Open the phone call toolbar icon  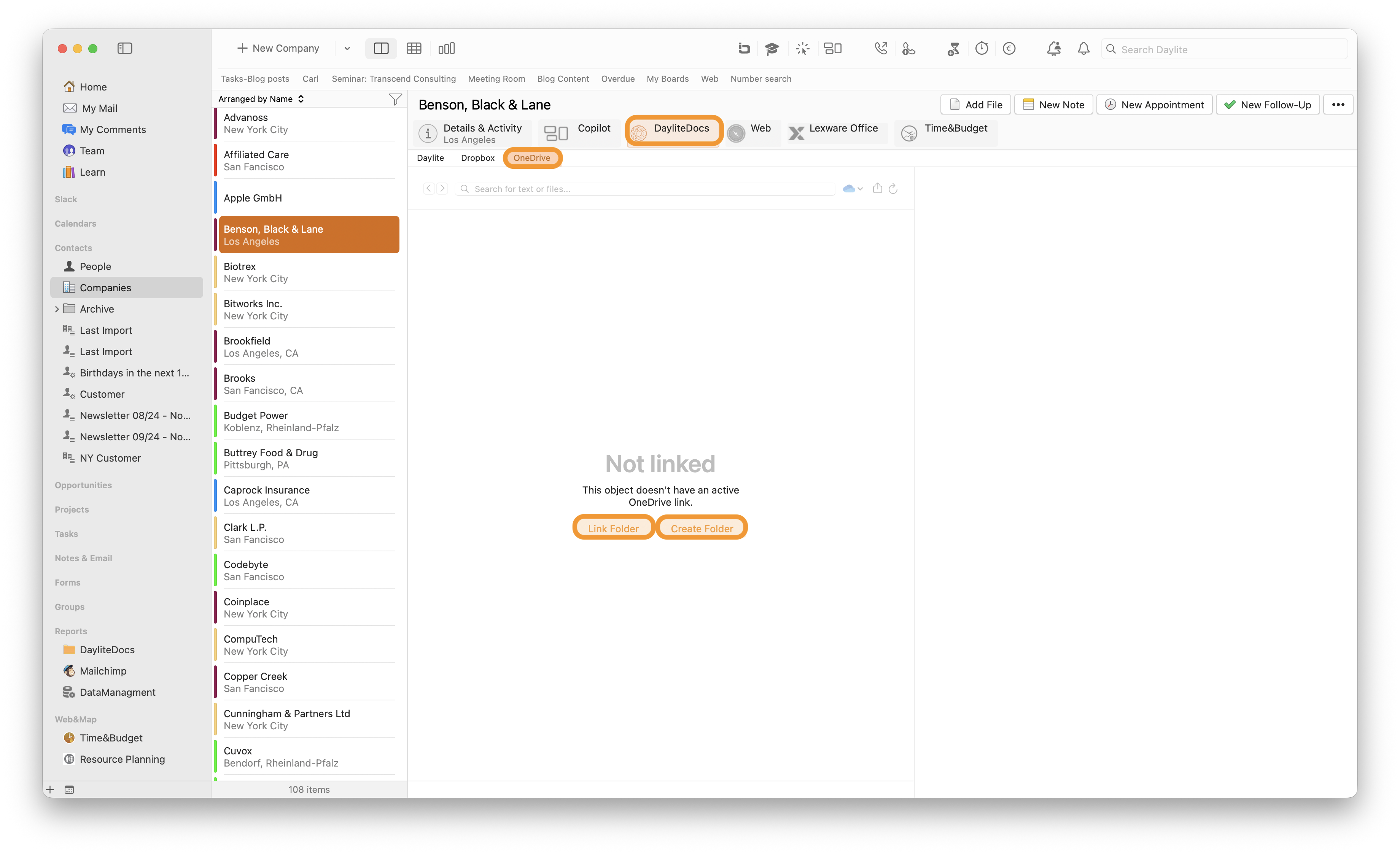(x=881, y=49)
